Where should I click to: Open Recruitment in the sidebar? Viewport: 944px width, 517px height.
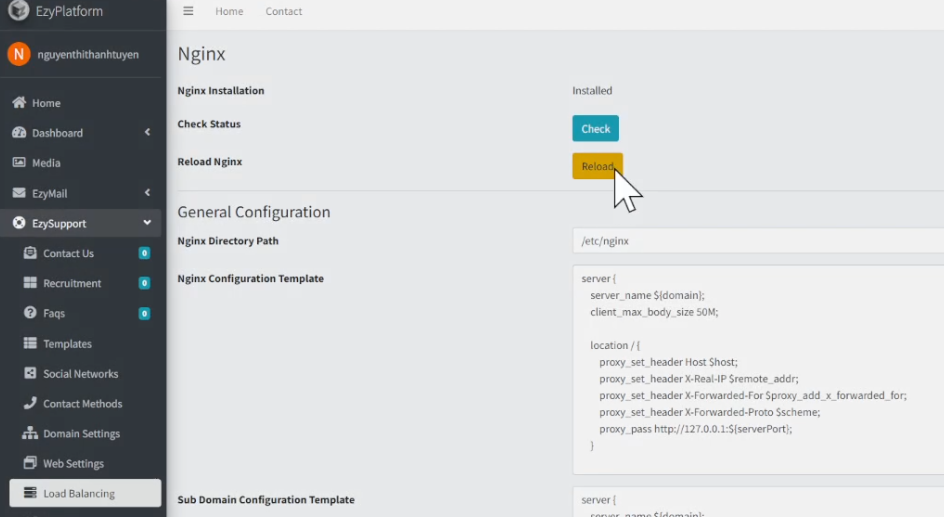pos(72,283)
